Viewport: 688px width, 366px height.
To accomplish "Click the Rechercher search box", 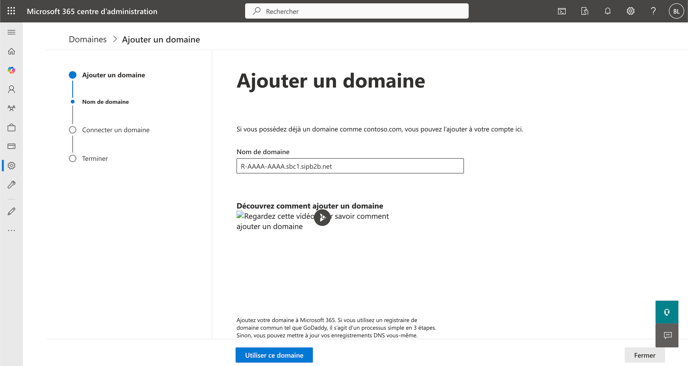I will [357, 11].
